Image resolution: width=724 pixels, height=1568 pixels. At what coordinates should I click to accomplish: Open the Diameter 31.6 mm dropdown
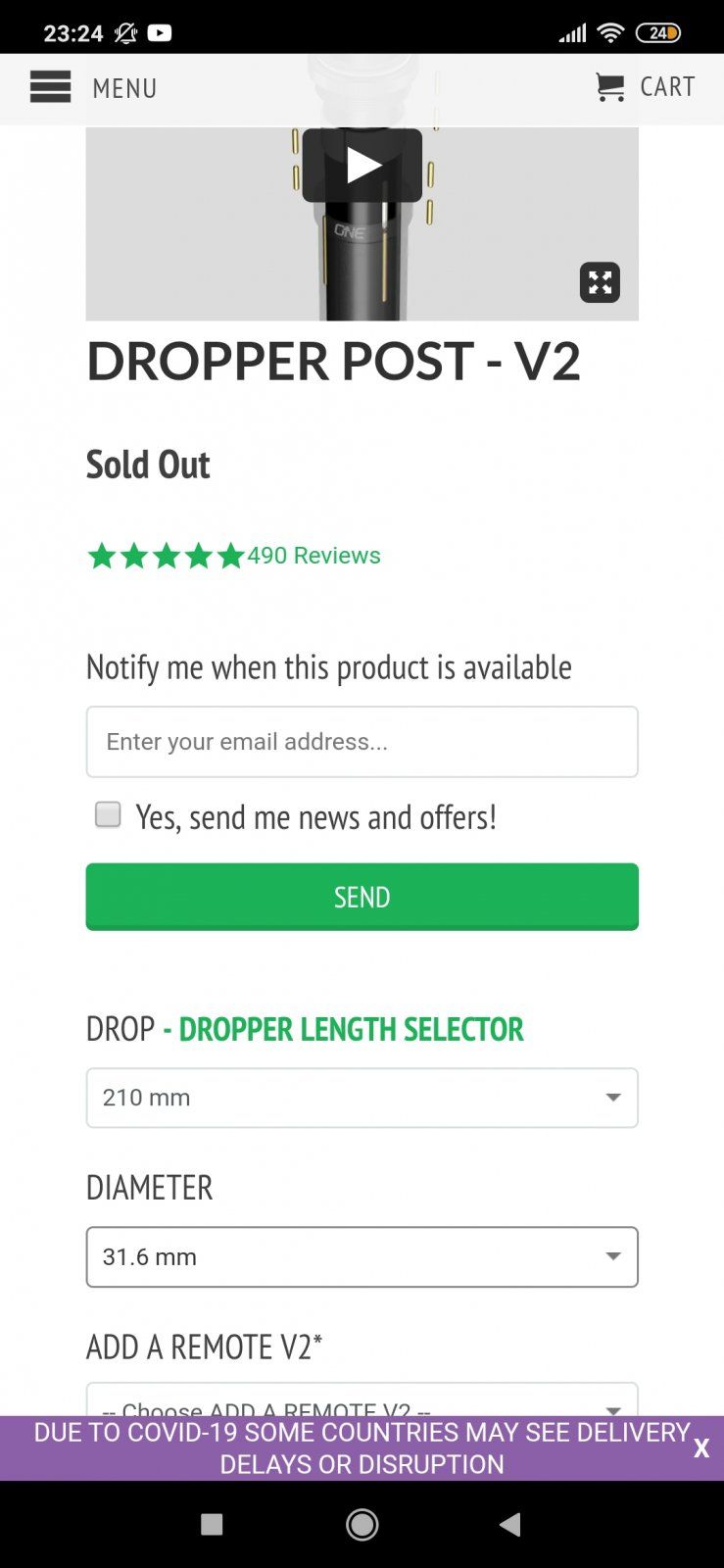click(x=362, y=1256)
